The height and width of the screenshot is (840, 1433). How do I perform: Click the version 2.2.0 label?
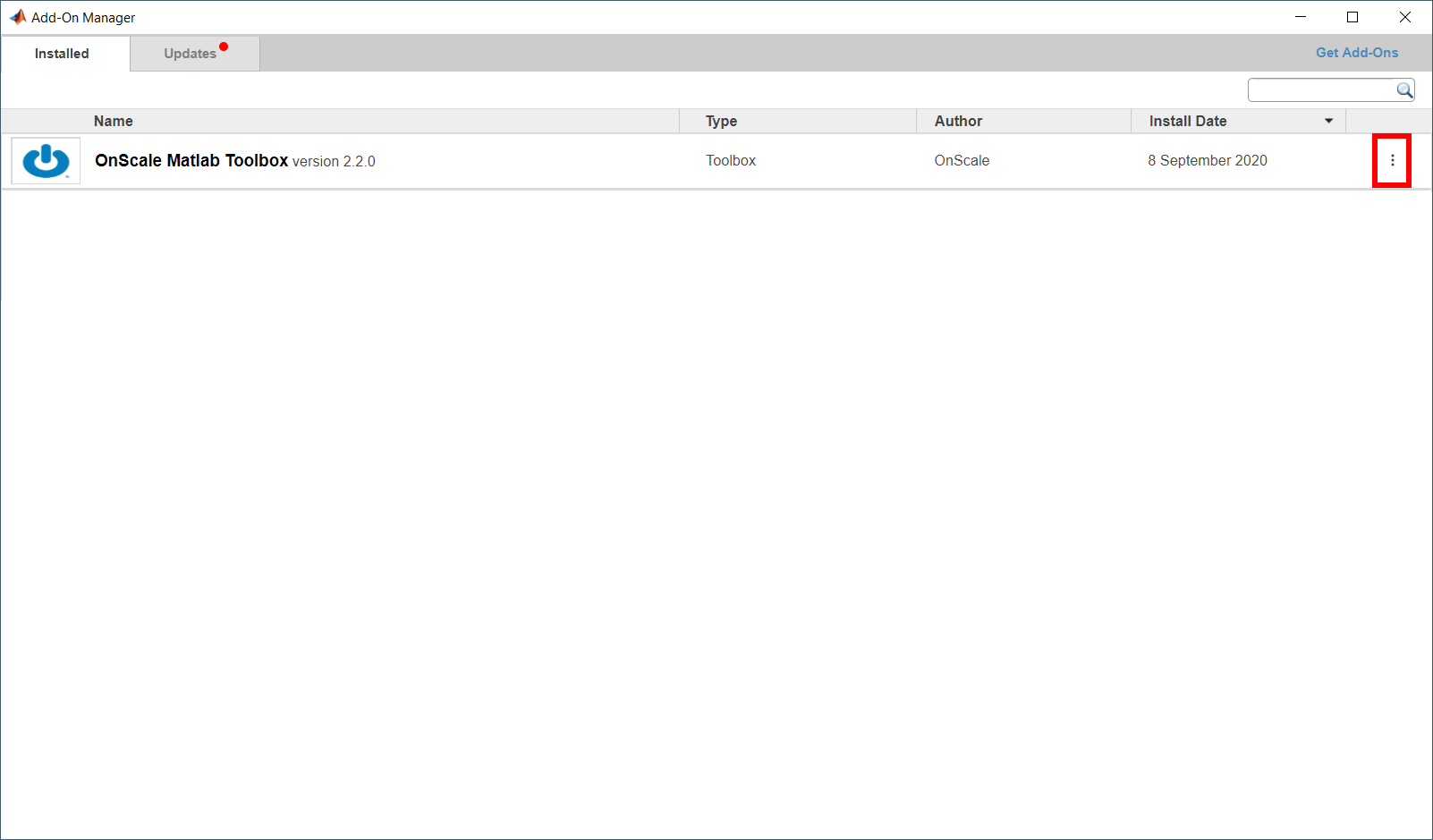coord(334,161)
